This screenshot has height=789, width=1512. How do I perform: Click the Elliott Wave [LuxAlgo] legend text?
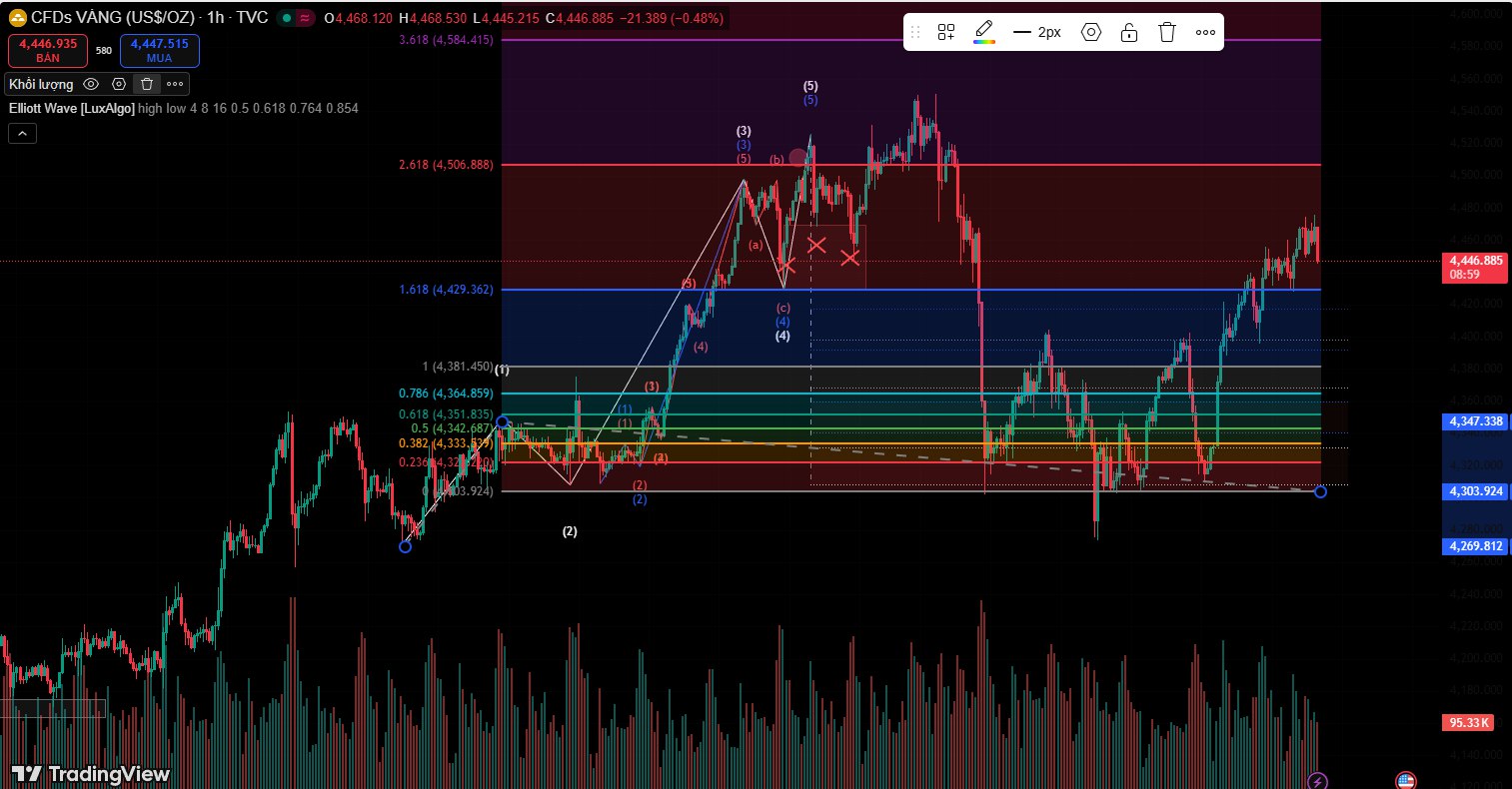coord(70,108)
